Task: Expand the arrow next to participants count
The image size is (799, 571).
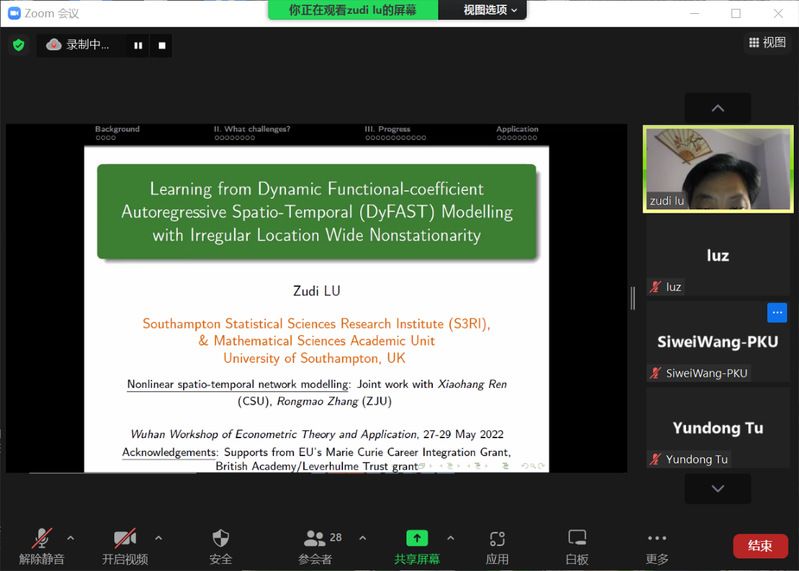Action: pyautogui.click(x=362, y=537)
